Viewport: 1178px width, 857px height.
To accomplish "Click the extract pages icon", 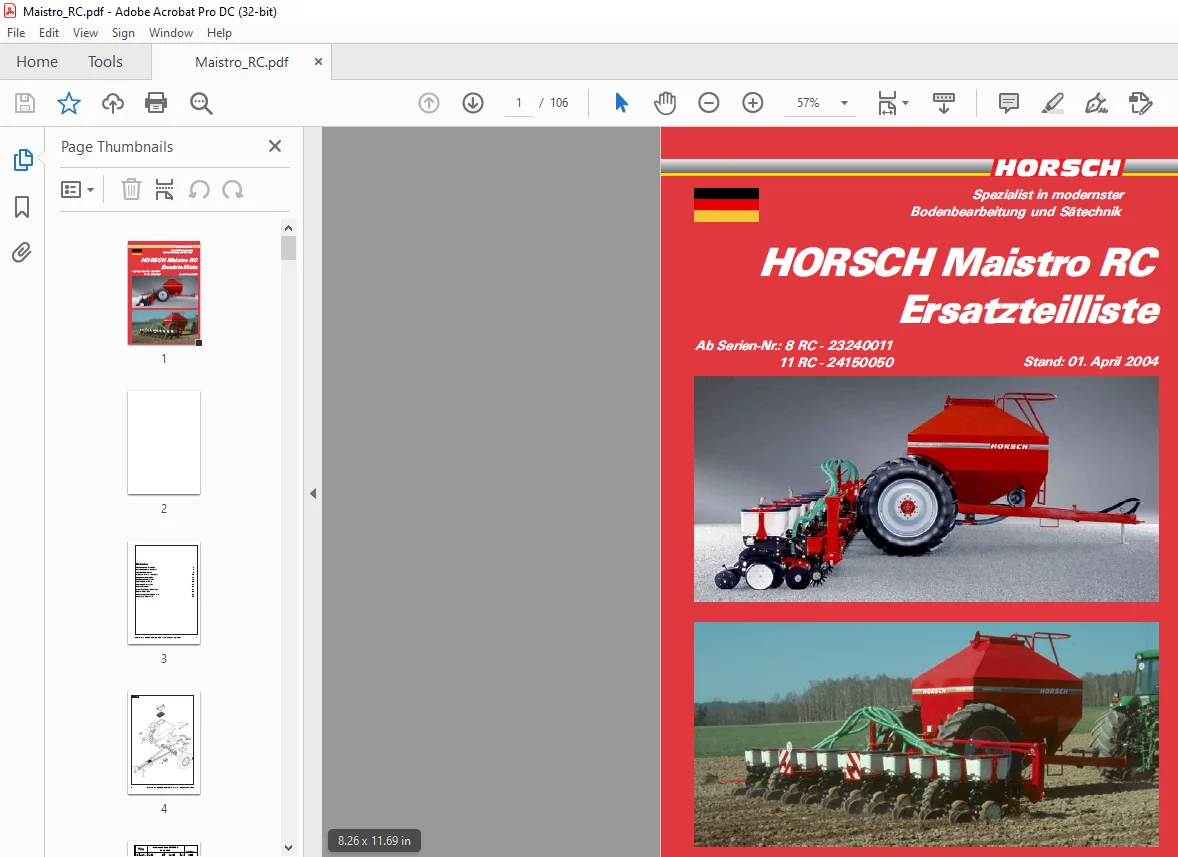I will (165, 189).
